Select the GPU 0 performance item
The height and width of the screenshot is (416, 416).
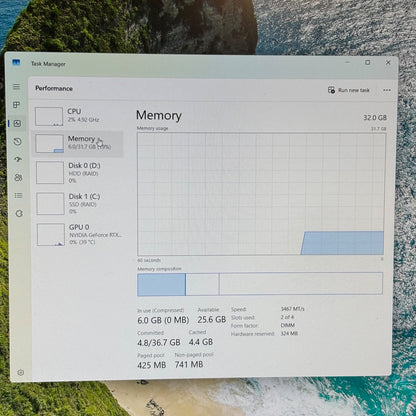point(80,234)
